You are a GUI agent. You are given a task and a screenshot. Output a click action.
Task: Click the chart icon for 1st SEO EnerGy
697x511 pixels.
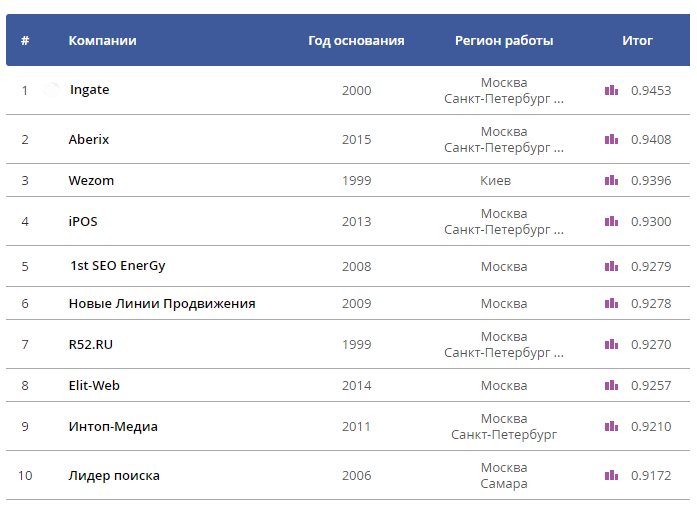[611, 266]
